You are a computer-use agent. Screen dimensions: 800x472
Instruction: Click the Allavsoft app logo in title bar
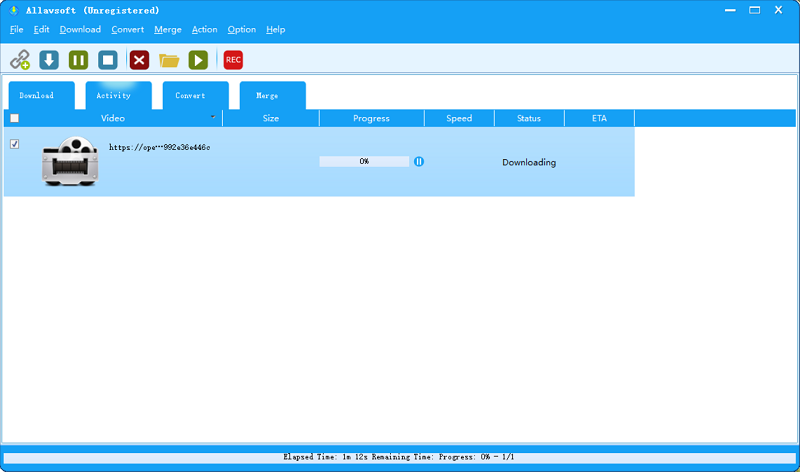click(x=14, y=10)
